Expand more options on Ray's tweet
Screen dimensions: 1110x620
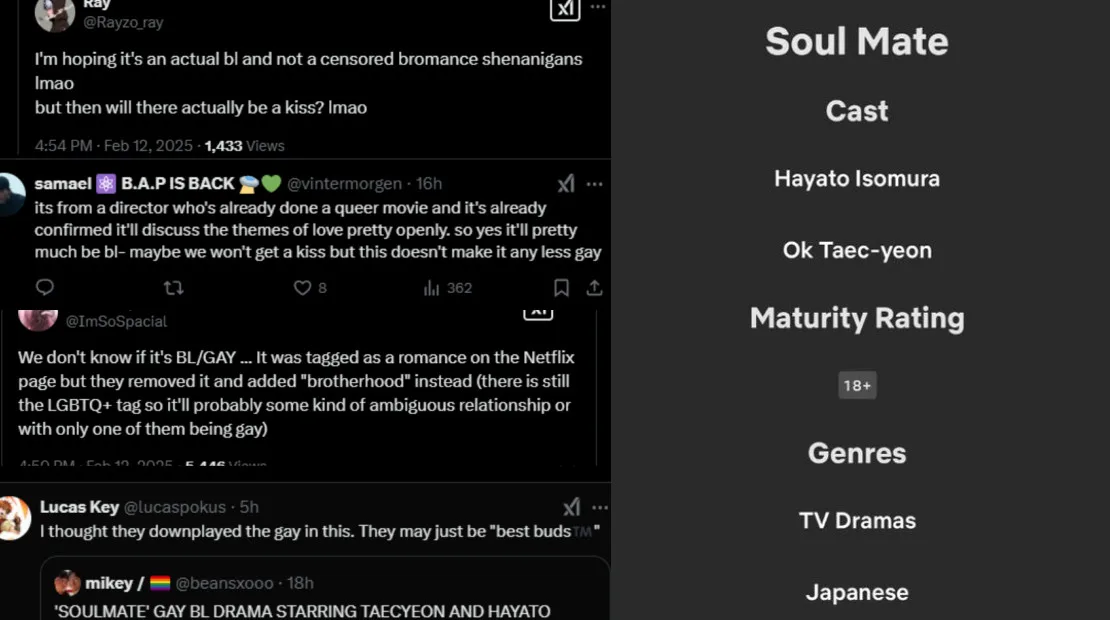tap(598, 7)
